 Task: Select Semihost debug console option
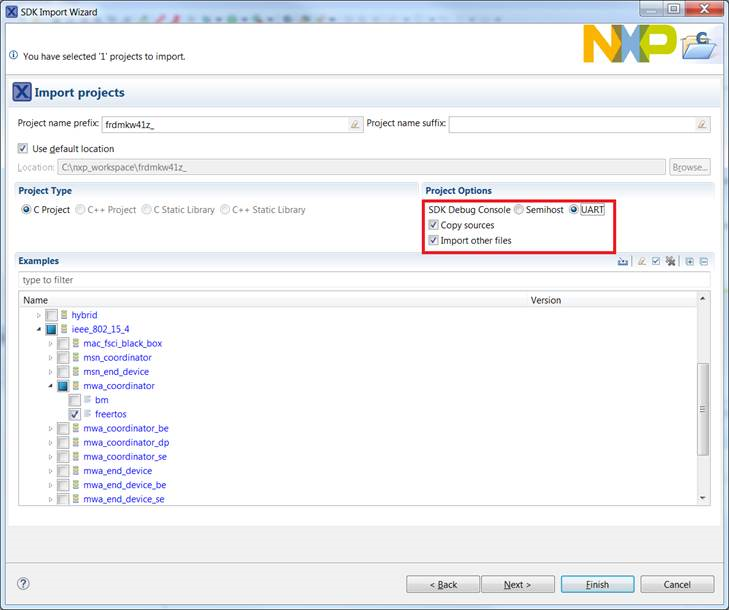pos(518,210)
